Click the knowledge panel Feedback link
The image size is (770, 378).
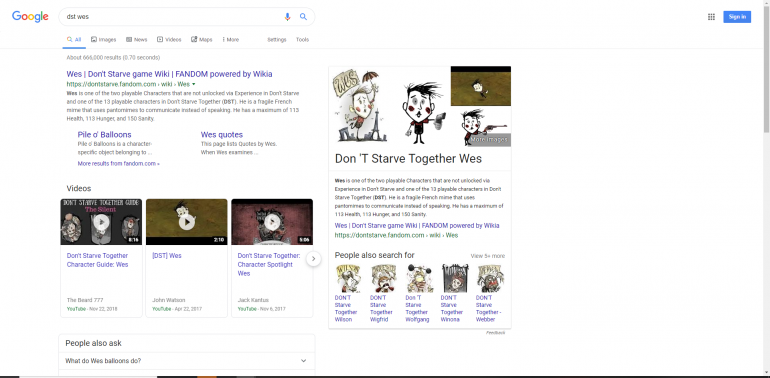495,333
